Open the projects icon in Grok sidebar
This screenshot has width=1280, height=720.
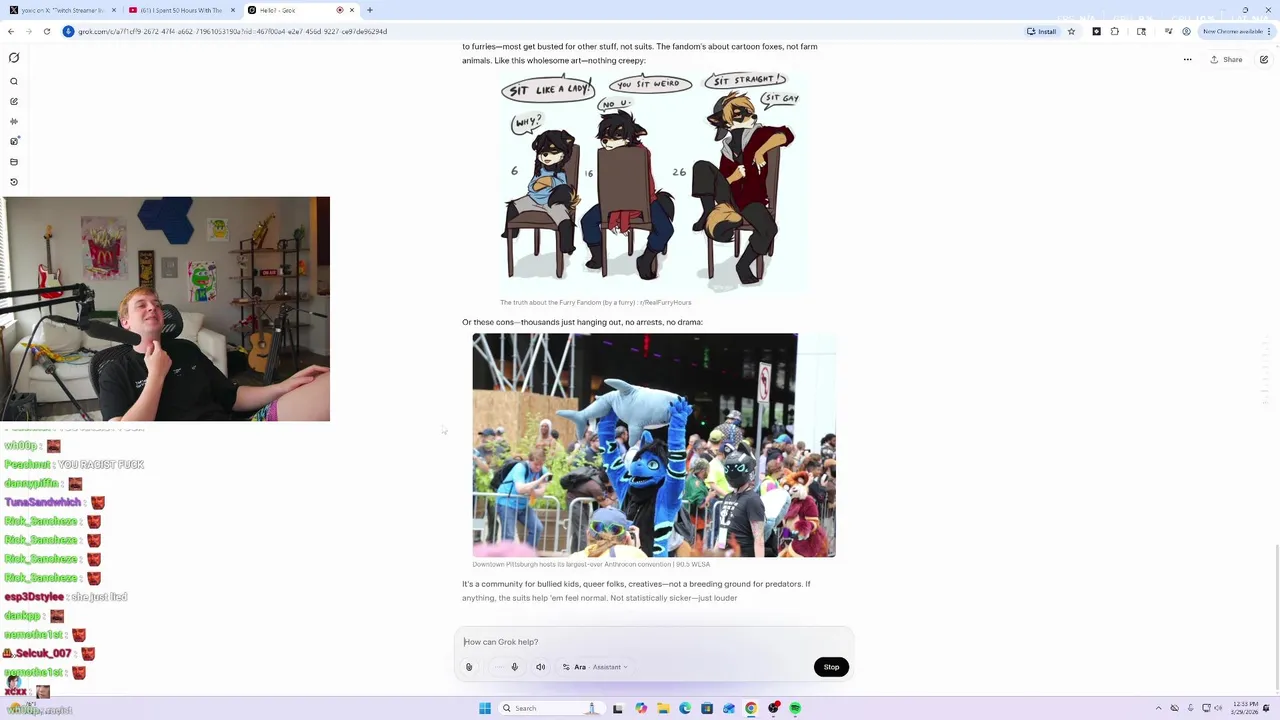(14, 162)
